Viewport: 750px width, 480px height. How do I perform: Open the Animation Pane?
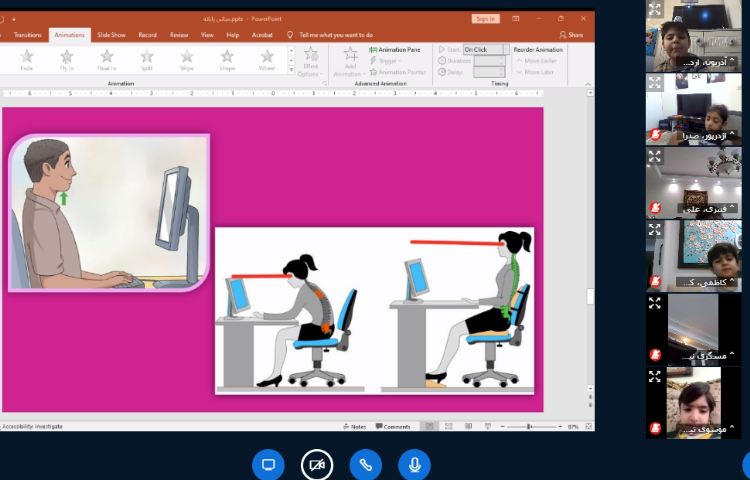pos(395,49)
